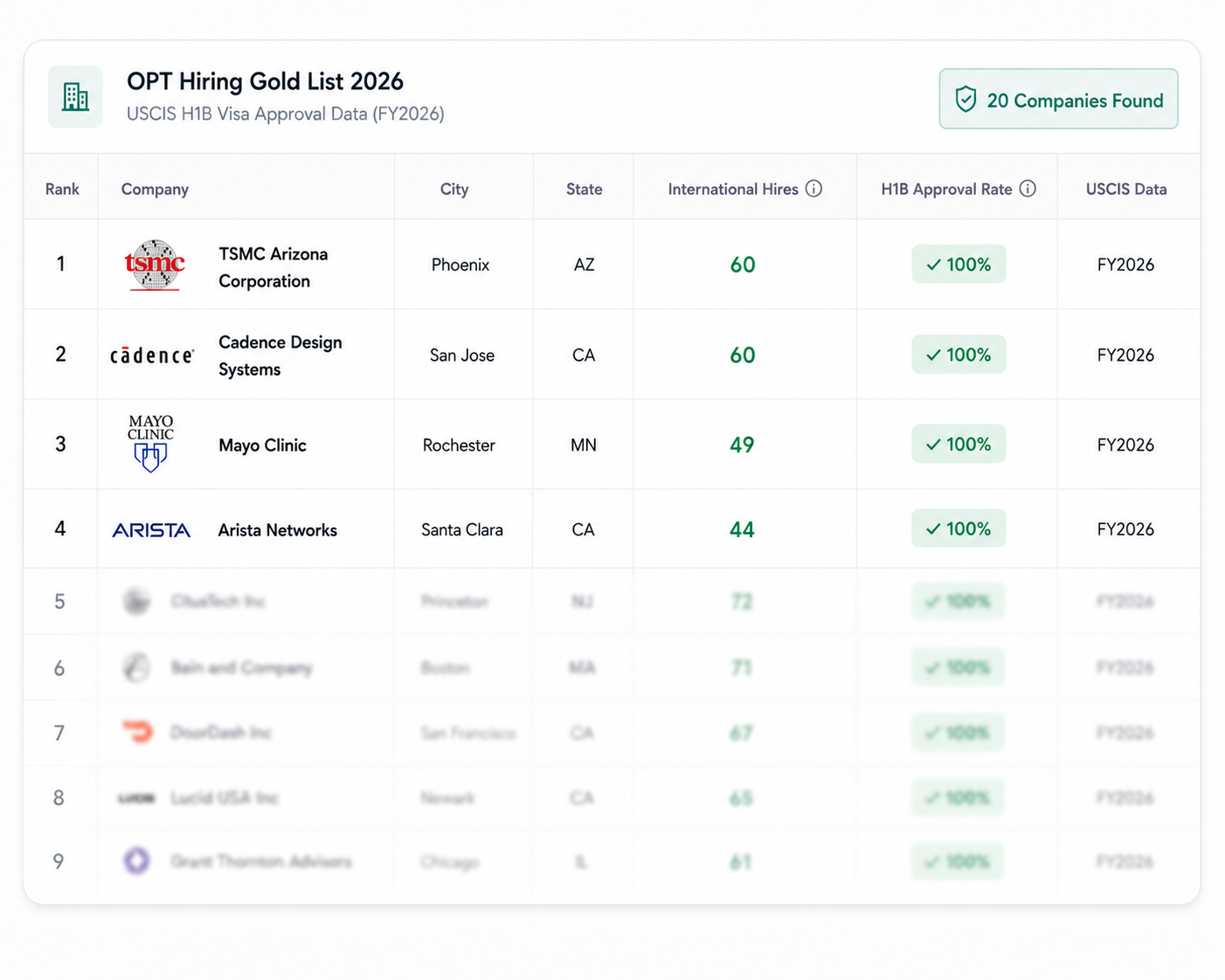The width and height of the screenshot is (1225, 980).
Task: Click the MN state cell
Action: [584, 445]
